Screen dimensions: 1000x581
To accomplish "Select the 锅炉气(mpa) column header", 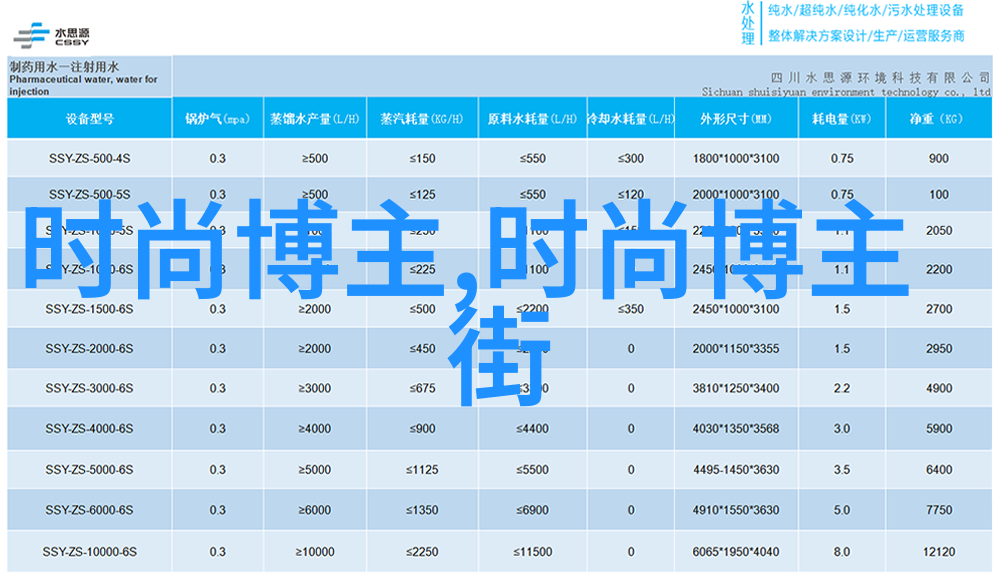I will tap(217, 119).
